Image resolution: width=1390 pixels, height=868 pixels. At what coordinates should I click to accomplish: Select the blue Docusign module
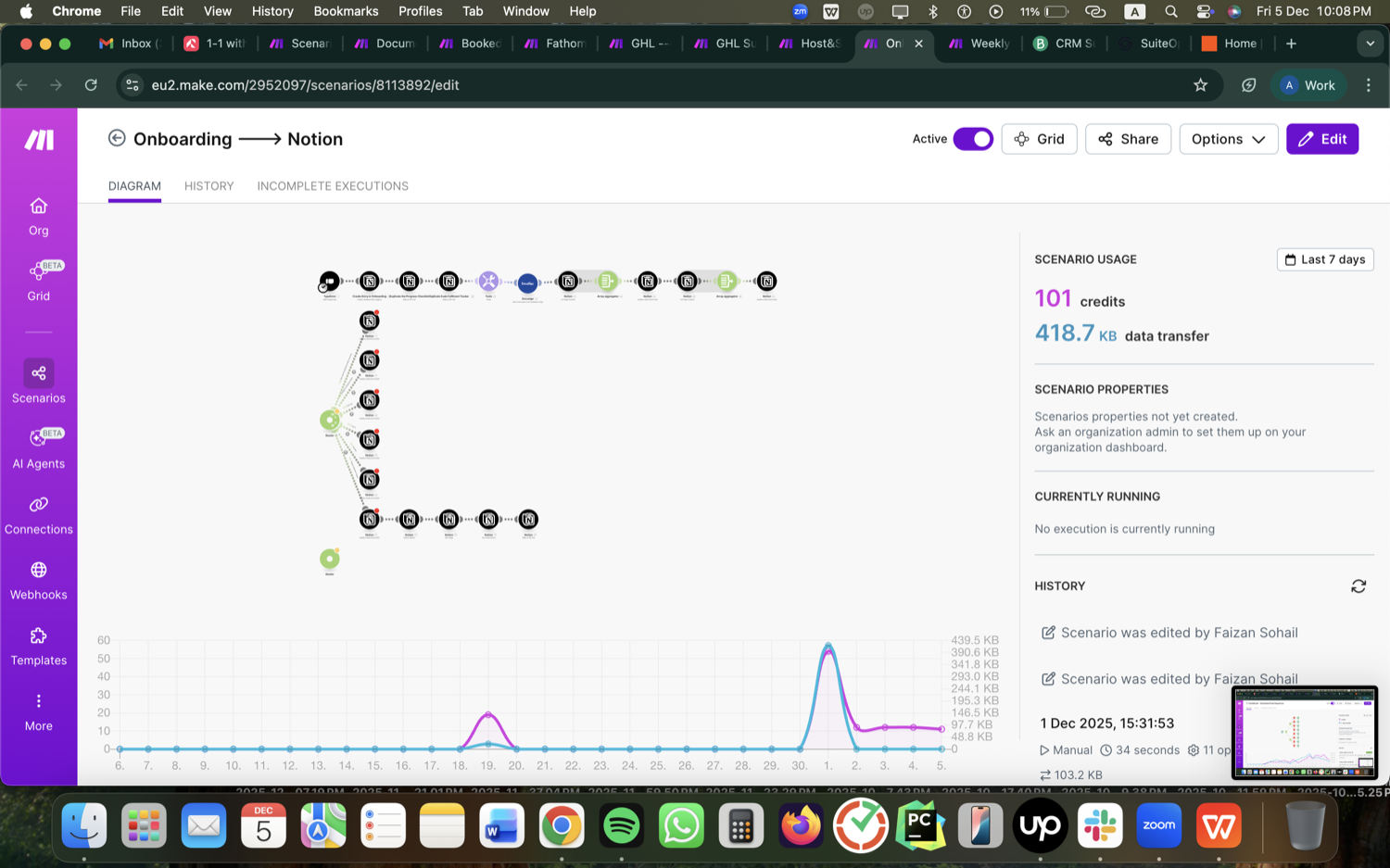click(527, 283)
